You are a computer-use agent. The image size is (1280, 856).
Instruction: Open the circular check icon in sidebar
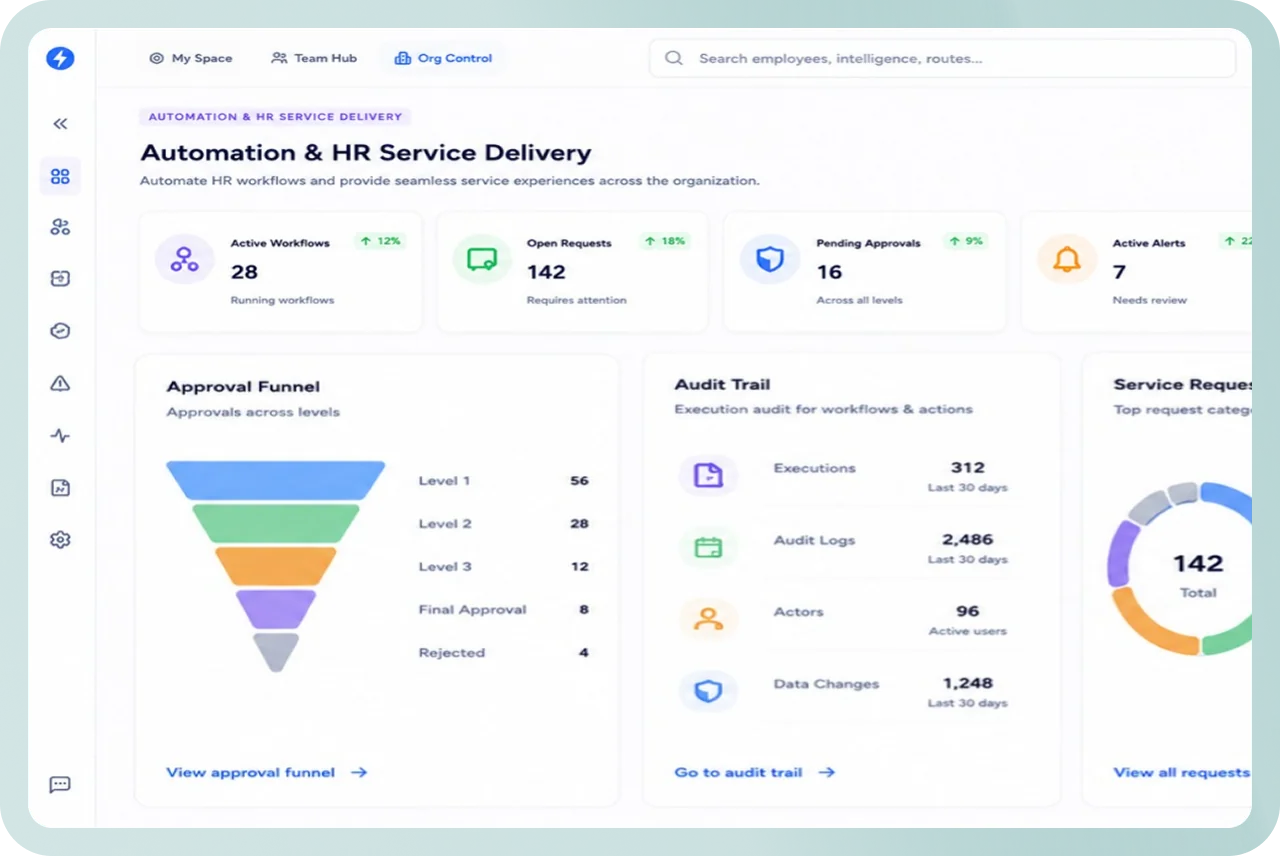pos(60,331)
